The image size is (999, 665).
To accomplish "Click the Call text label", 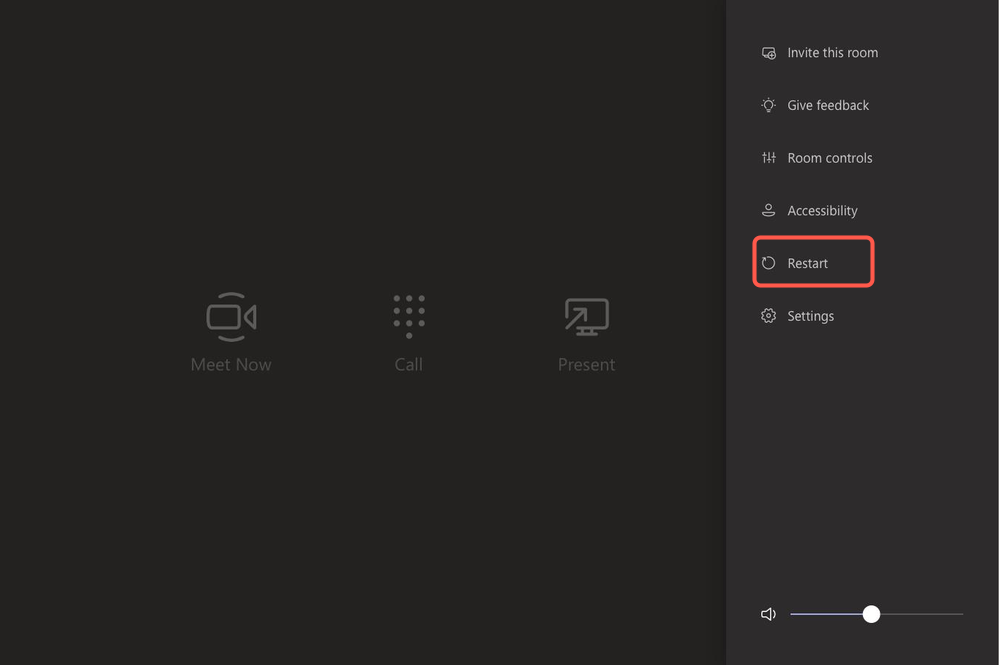I will click(x=409, y=365).
